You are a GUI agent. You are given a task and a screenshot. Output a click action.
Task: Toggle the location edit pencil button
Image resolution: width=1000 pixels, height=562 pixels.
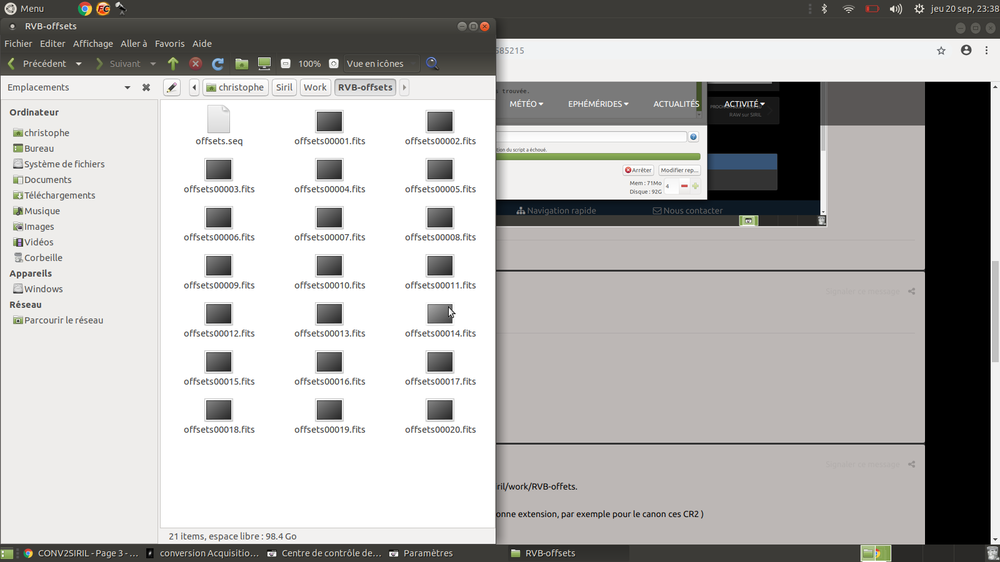tap(172, 87)
